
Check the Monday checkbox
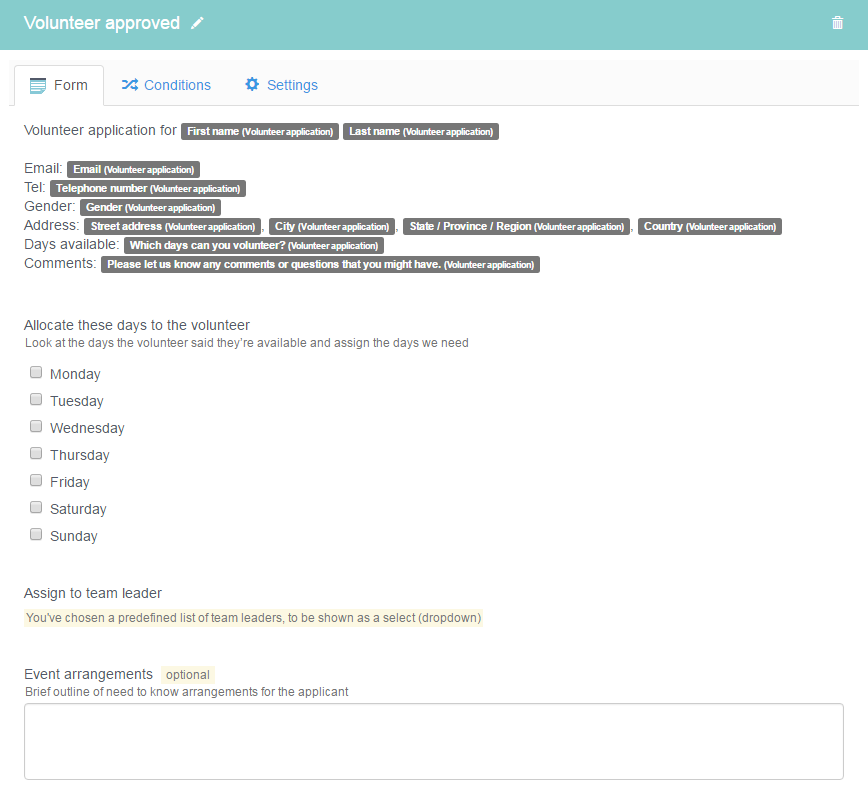[36, 373]
